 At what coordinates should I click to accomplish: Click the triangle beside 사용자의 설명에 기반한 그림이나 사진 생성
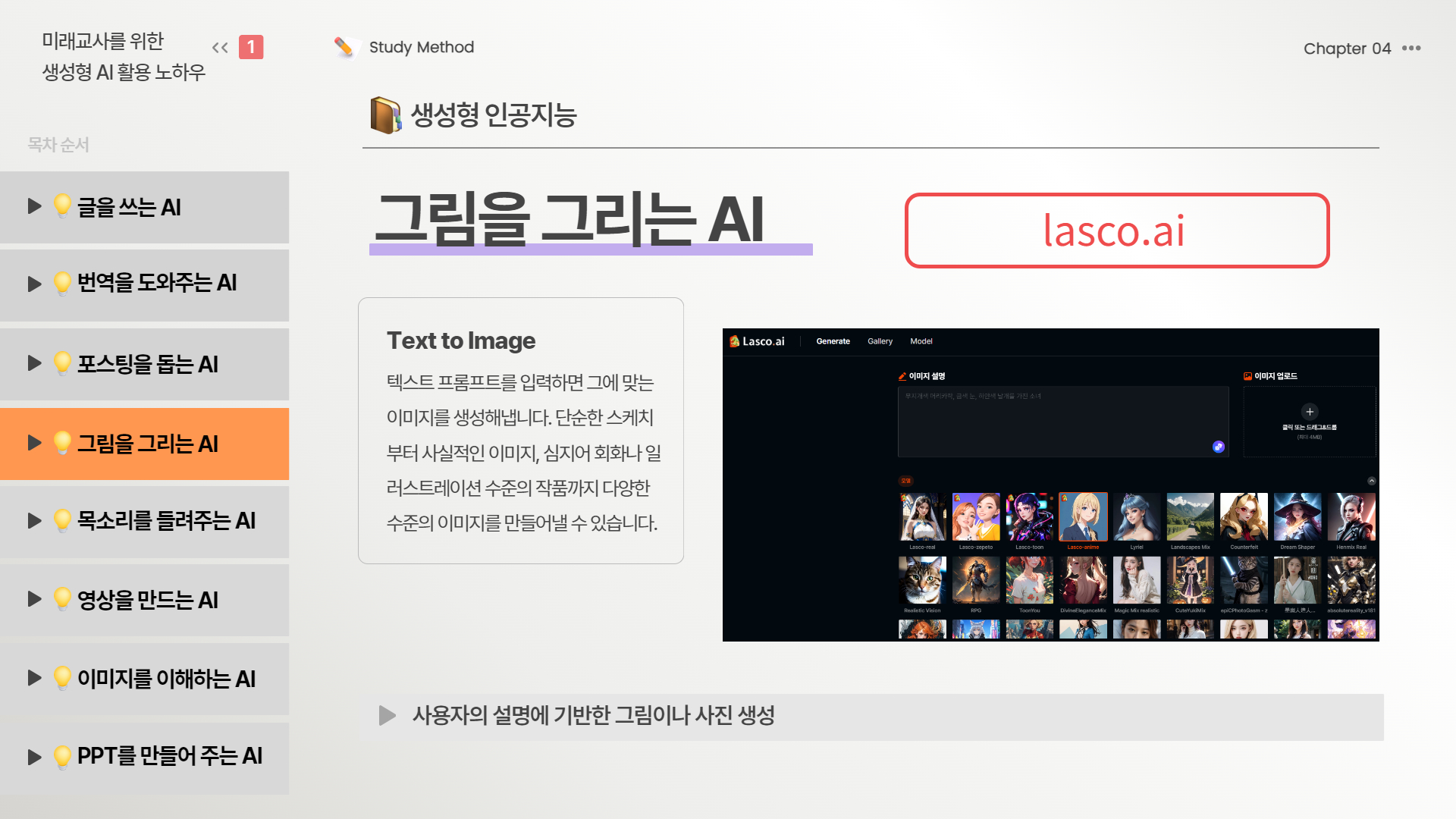[387, 715]
